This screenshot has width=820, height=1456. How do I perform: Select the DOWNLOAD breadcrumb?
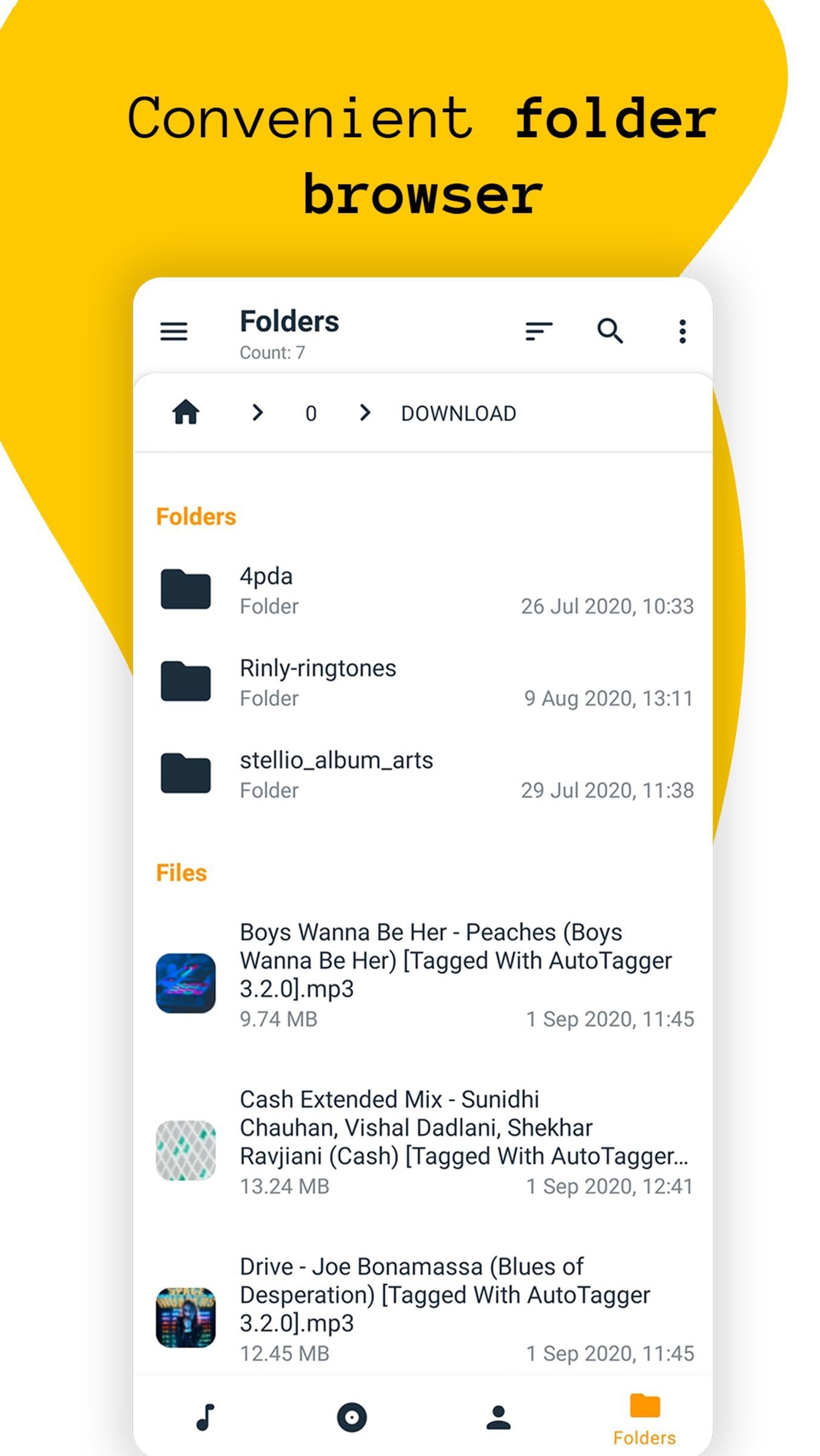459,414
